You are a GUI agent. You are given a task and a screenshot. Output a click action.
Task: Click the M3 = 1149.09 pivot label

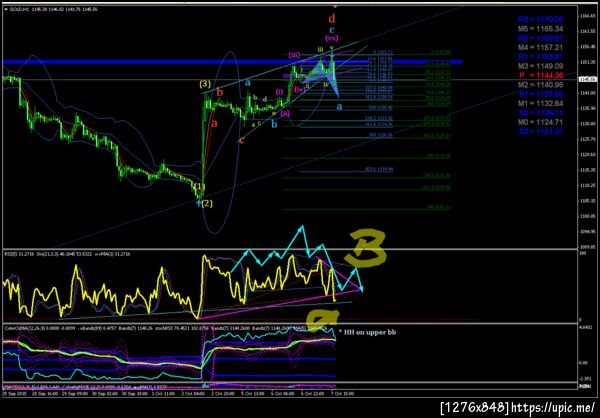[x=542, y=66]
